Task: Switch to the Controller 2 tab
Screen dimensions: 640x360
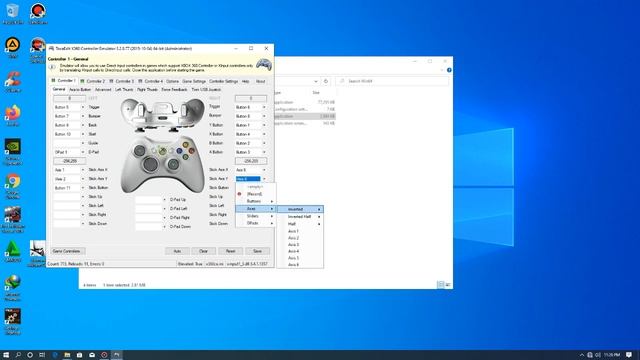Action: 93,81
